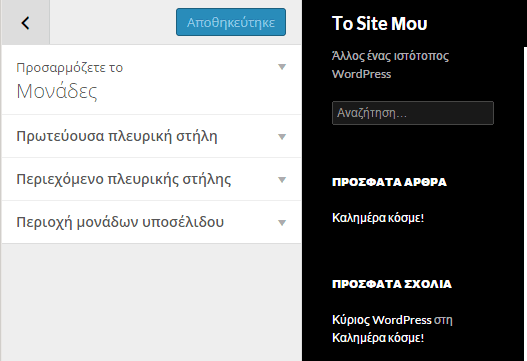Open the Καλημέρα κόσμε! recent post link

coord(378,218)
